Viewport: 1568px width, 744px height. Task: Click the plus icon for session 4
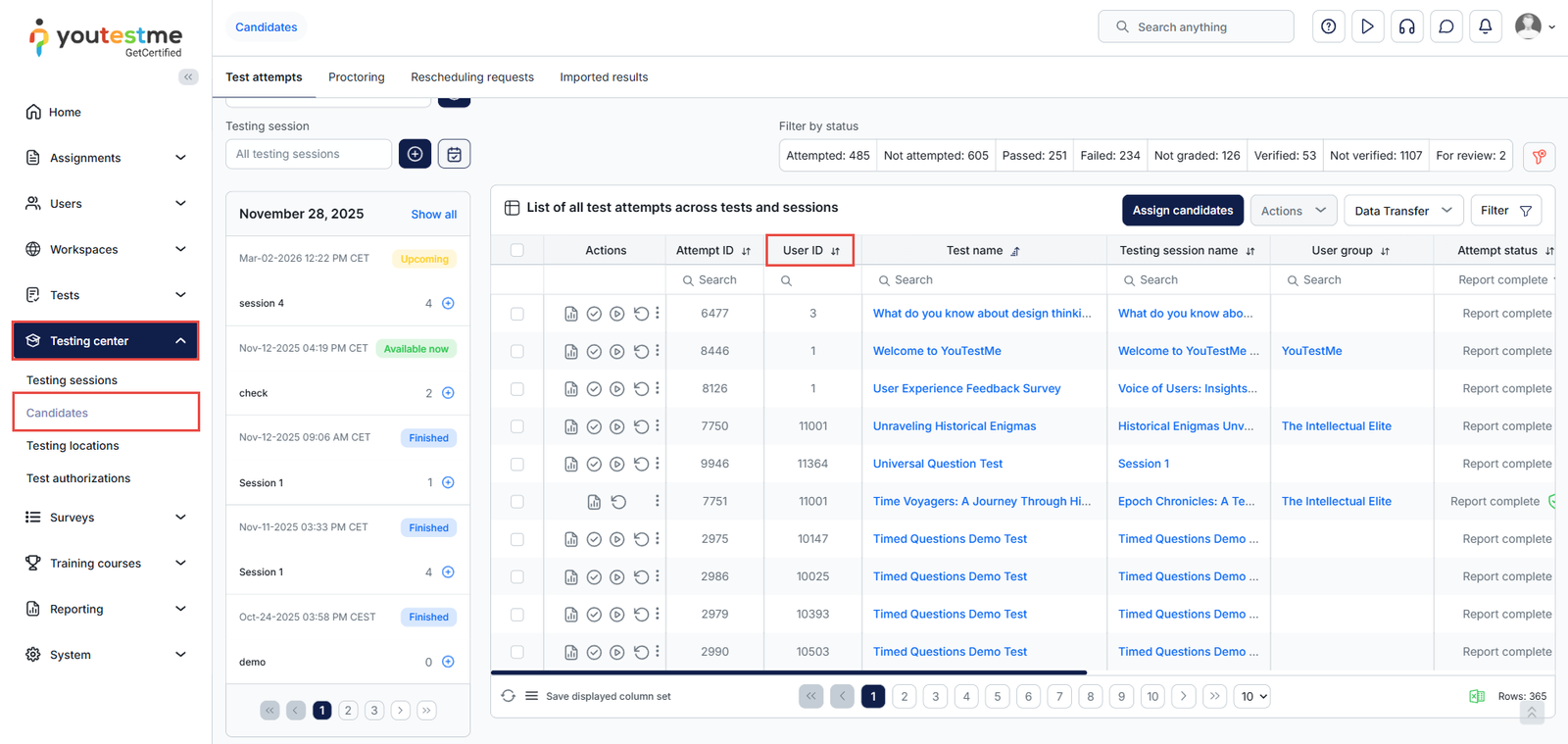(x=448, y=303)
